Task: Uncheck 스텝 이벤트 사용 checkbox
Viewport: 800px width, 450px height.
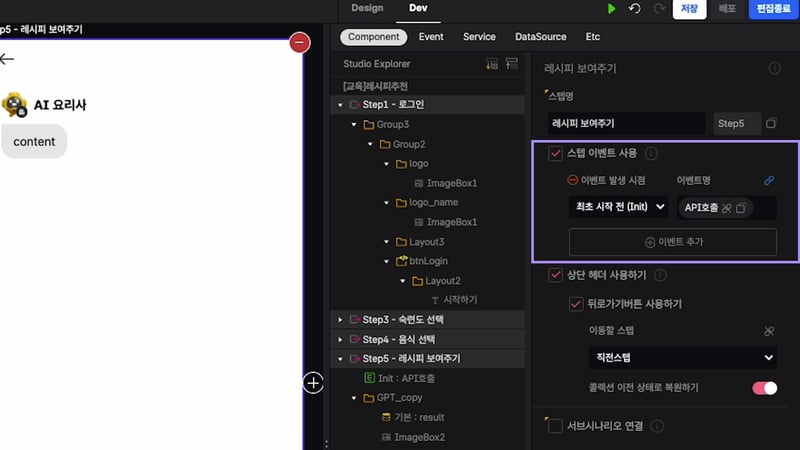Action: [555, 154]
